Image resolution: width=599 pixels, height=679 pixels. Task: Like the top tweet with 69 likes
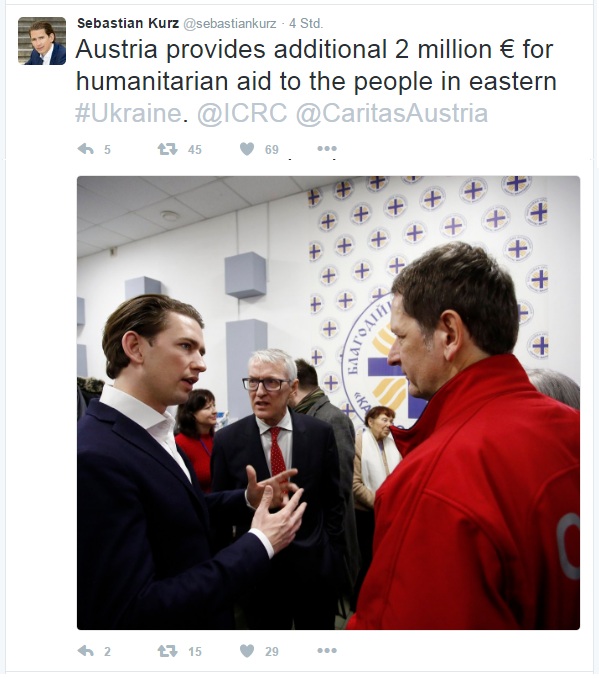[247, 149]
